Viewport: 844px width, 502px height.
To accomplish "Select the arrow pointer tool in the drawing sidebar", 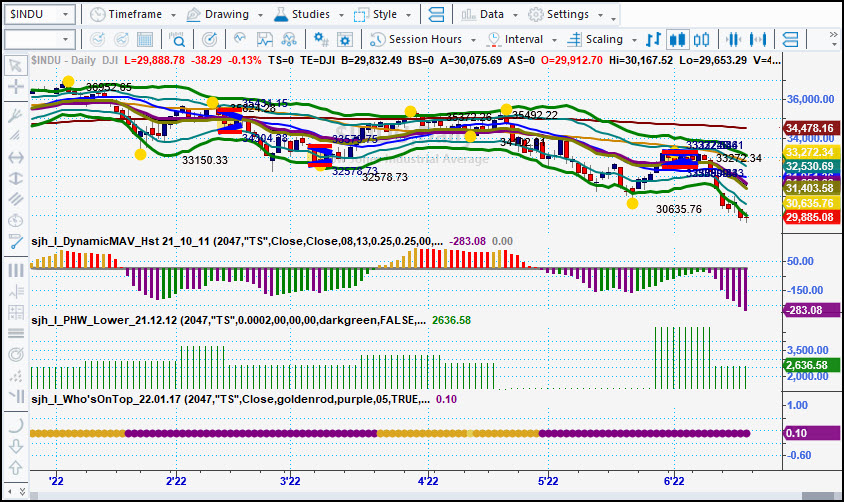I will click(16, 66).
